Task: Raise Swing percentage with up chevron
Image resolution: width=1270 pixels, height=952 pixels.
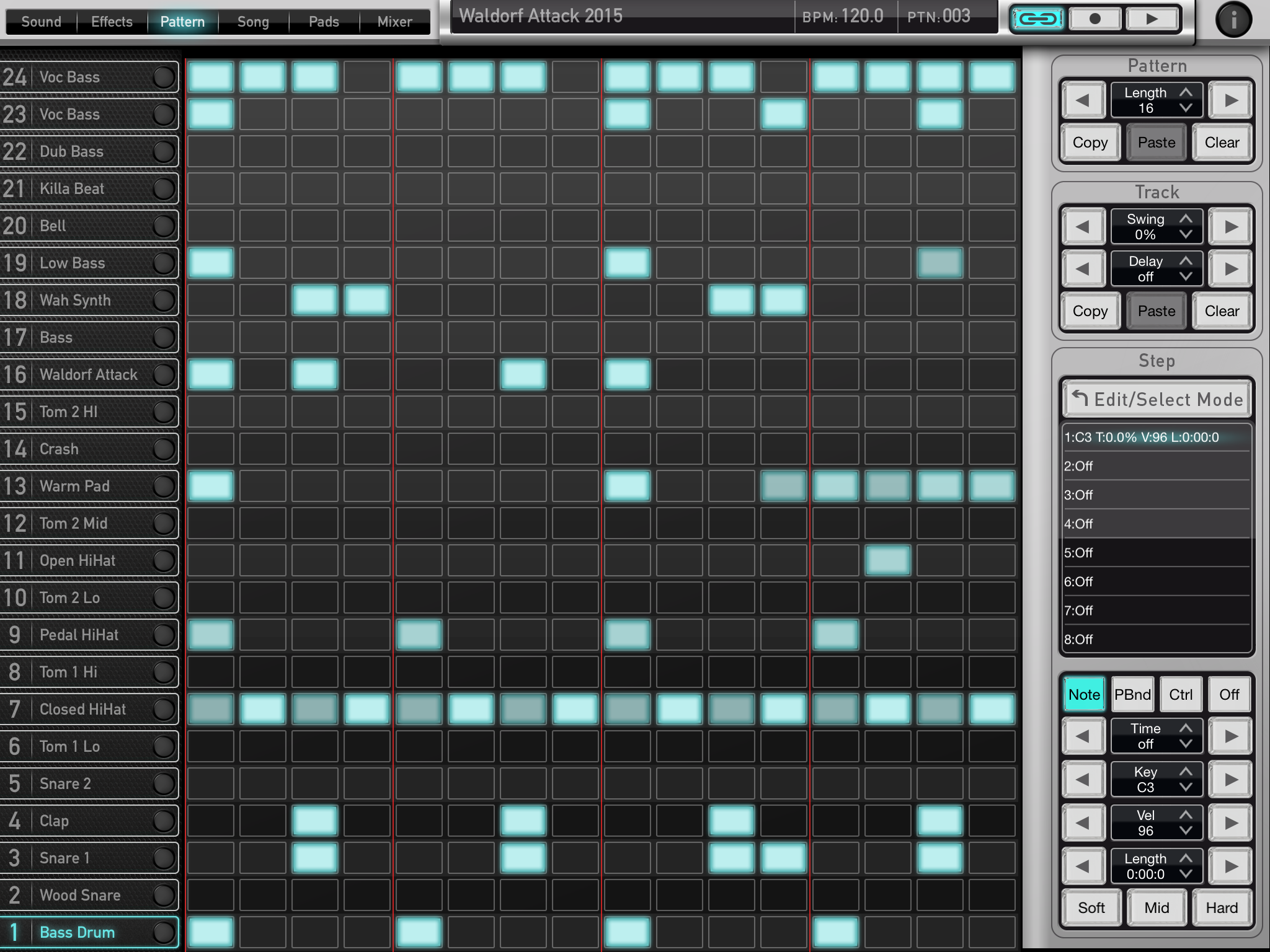Action: click(1186, 219)
